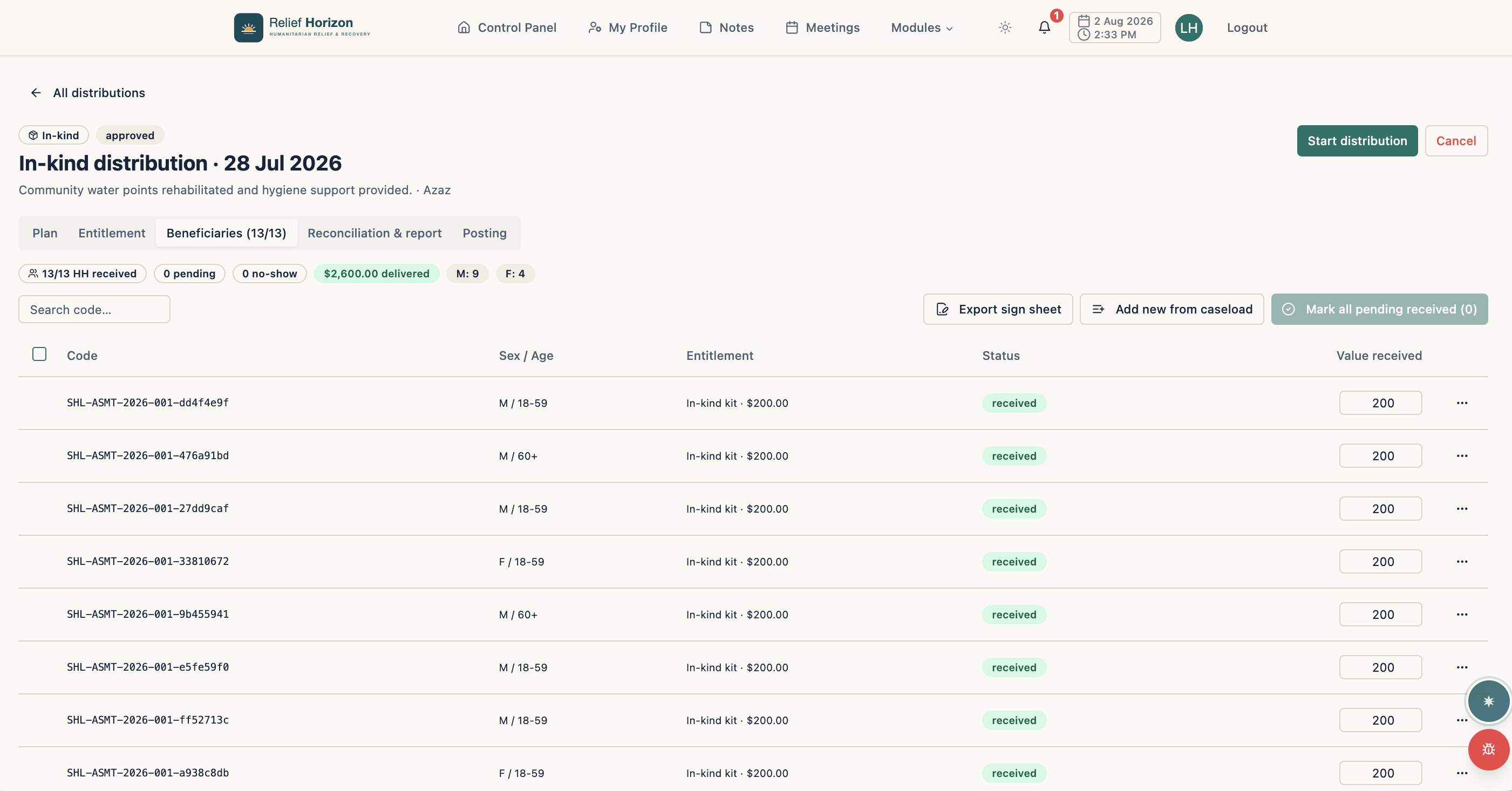Edit value received for e5fe59f0 row
Image resolution: width=1512 pixels, height=791 pixels.
click(1380, 667)
